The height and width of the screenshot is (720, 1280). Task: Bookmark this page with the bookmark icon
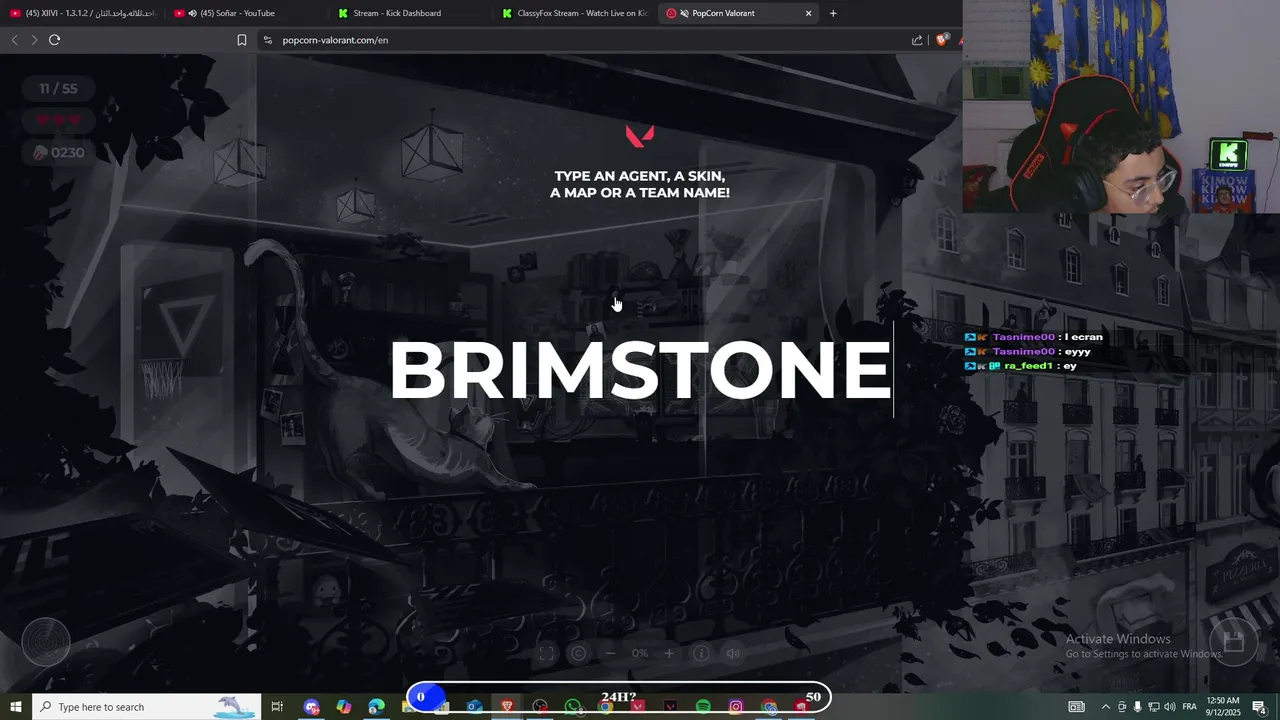[242, 40]
